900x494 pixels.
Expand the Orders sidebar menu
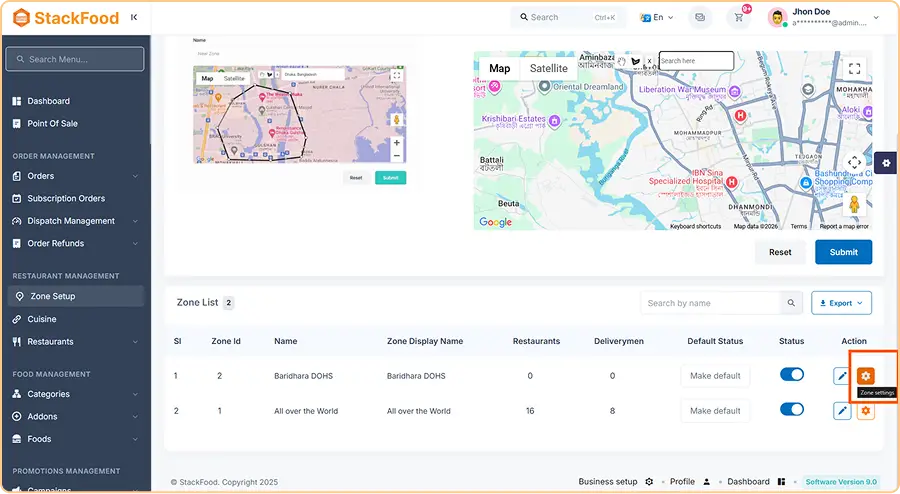(75, 176)
